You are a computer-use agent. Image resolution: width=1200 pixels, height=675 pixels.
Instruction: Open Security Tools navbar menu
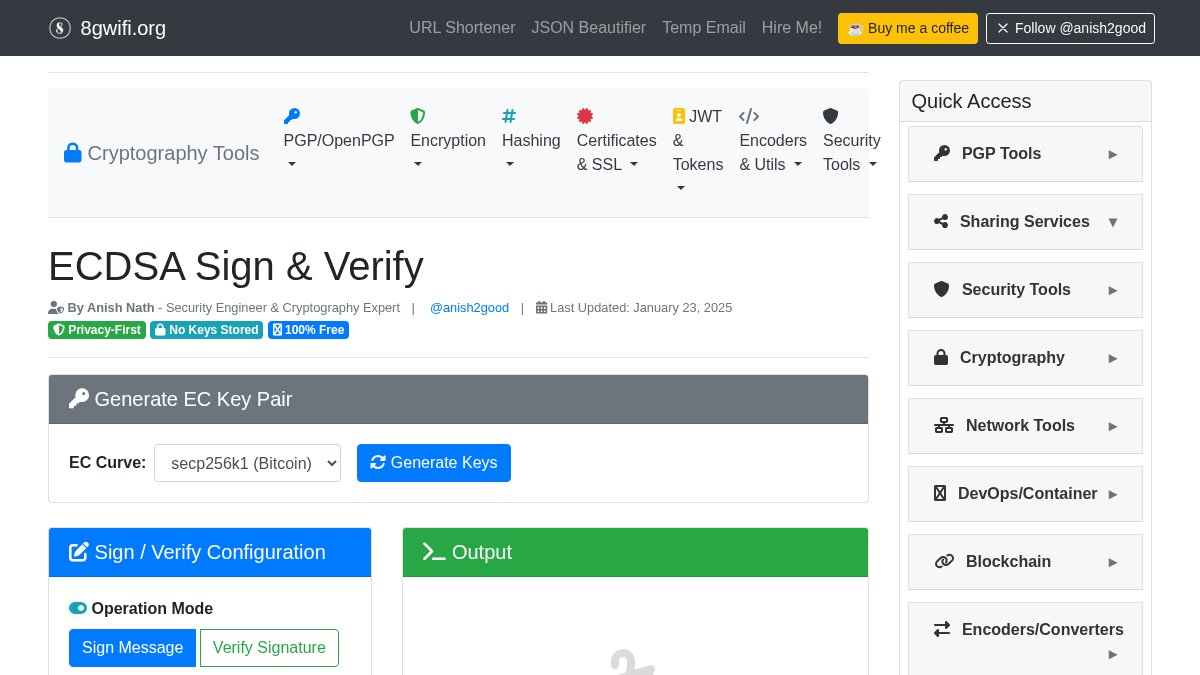(x=852, y=141)
